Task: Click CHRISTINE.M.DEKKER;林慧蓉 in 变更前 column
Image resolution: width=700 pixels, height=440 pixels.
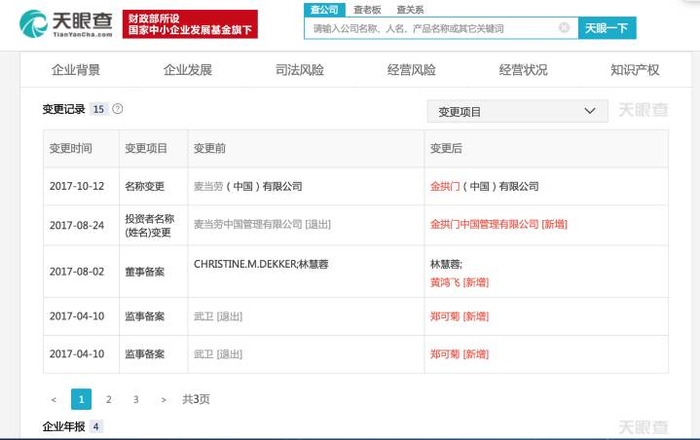Action: pyautogui.click(x=261, y=264)
